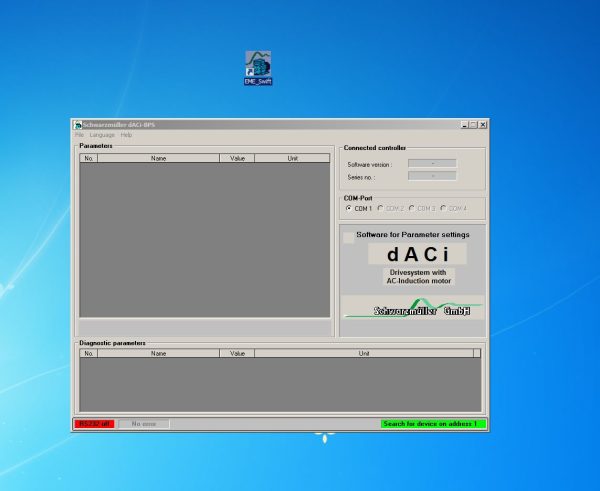Click Diagnostic parameters Name column header
This screenshot has width=600, height=491.
pos(158,353)
